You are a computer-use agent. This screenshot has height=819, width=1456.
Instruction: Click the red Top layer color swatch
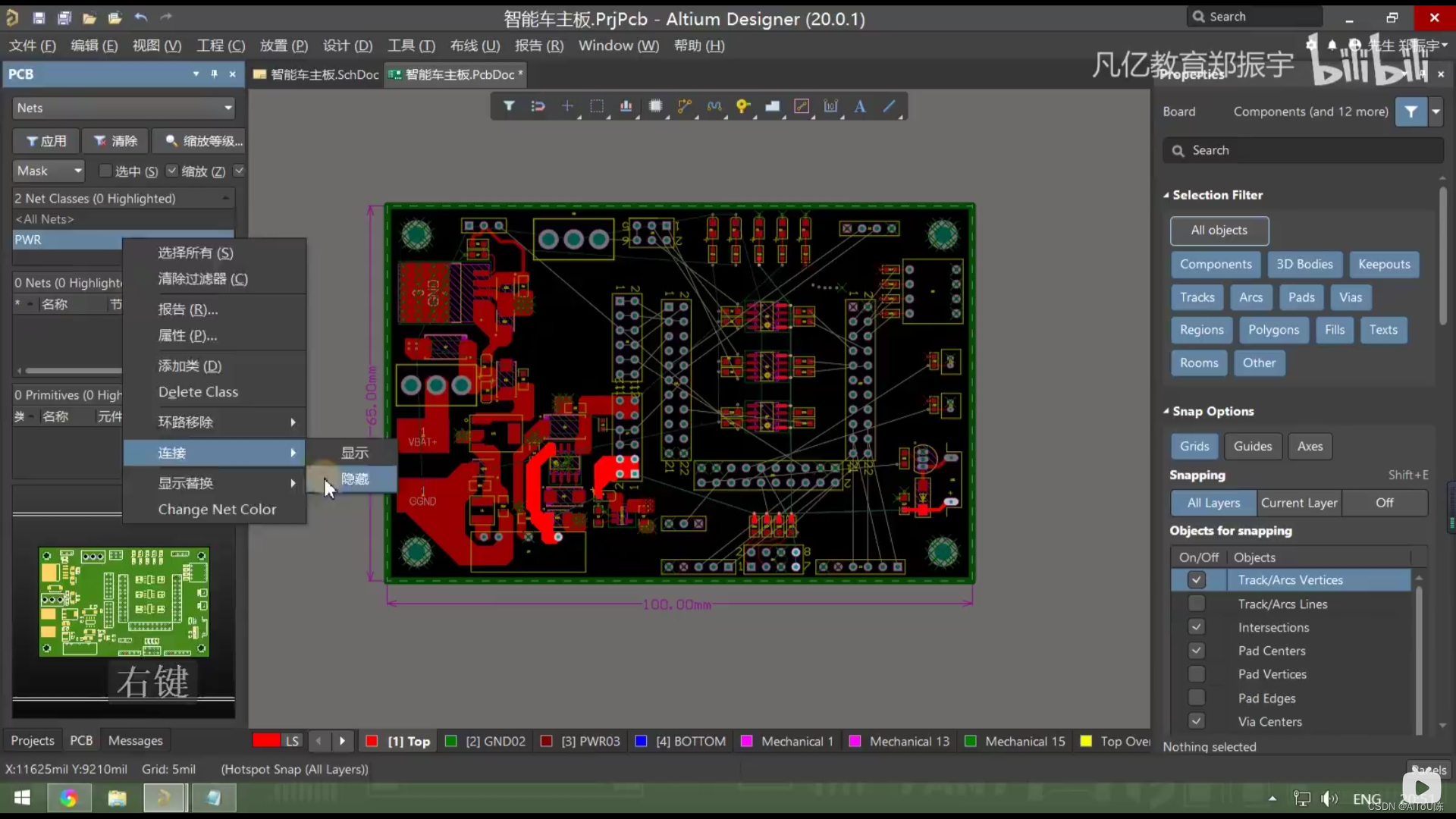(372, 741)
